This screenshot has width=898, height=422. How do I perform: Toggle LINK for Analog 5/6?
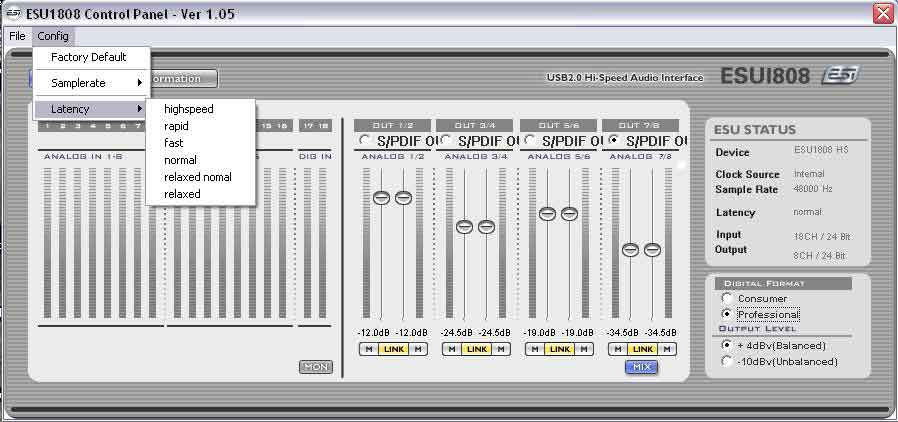click(560, 349)
